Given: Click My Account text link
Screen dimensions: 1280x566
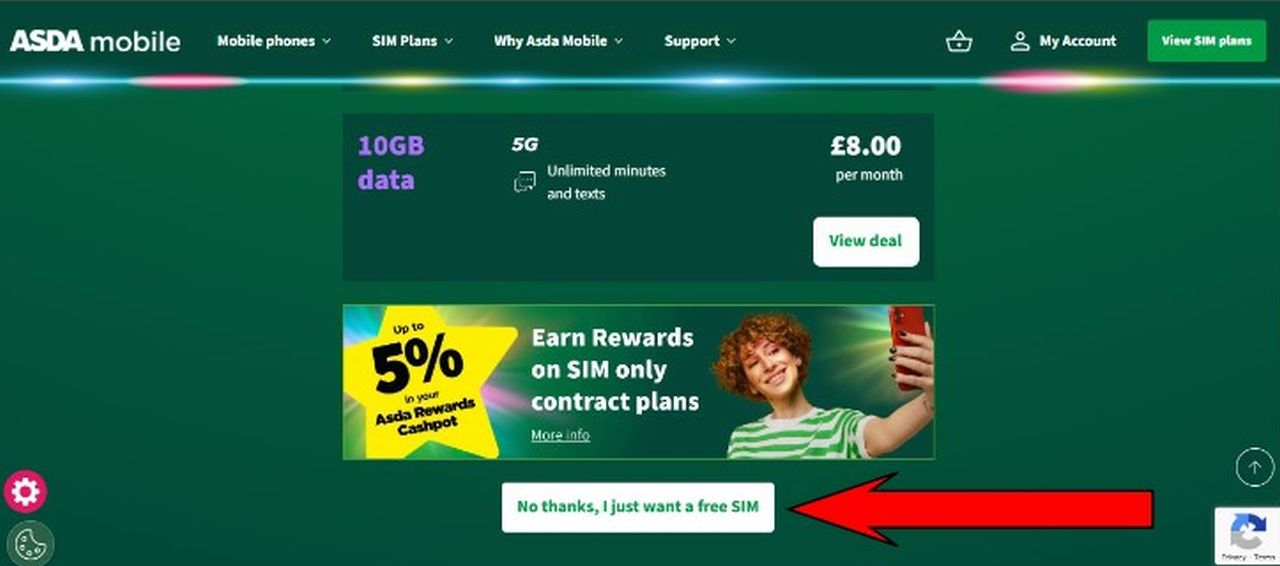Looking at the screenshot, I should click(x=1077, y=41).
